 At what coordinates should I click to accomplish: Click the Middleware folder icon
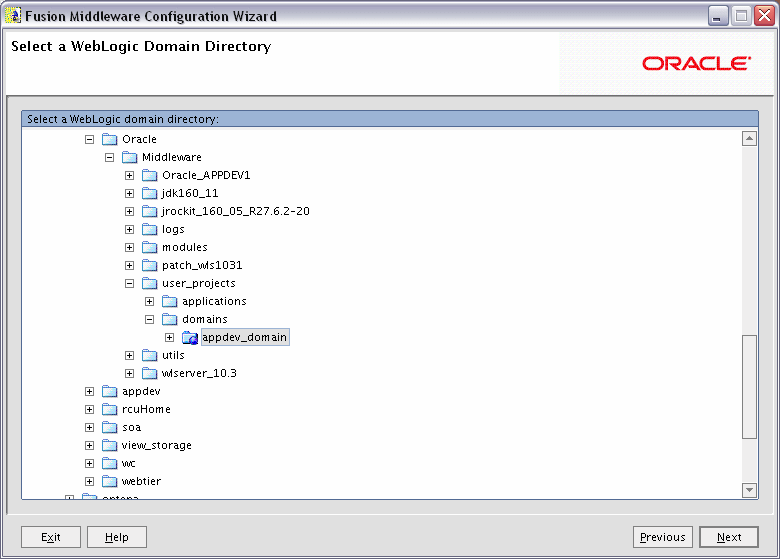coord(129,157)
